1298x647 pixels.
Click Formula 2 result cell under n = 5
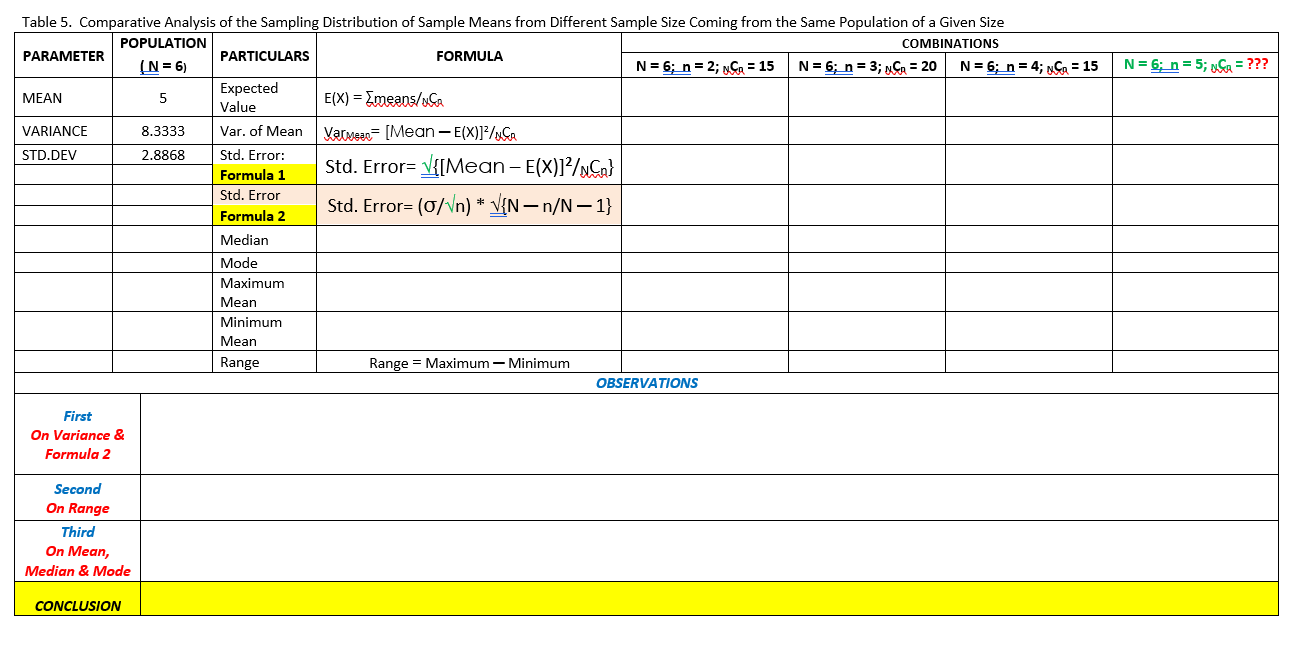click(1195, 205)
